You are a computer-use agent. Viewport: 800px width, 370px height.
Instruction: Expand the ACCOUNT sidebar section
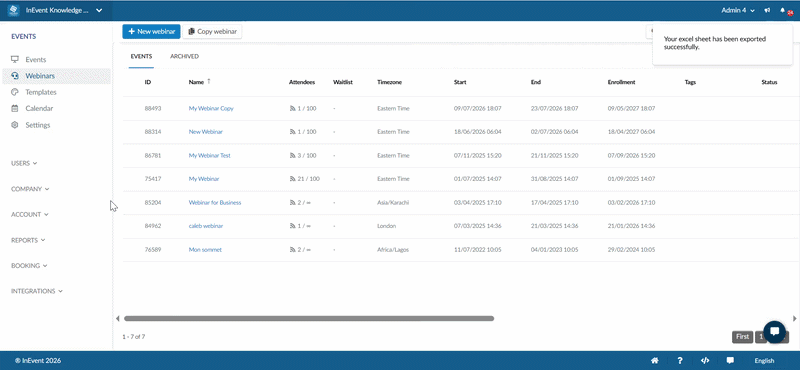[30, 214]
